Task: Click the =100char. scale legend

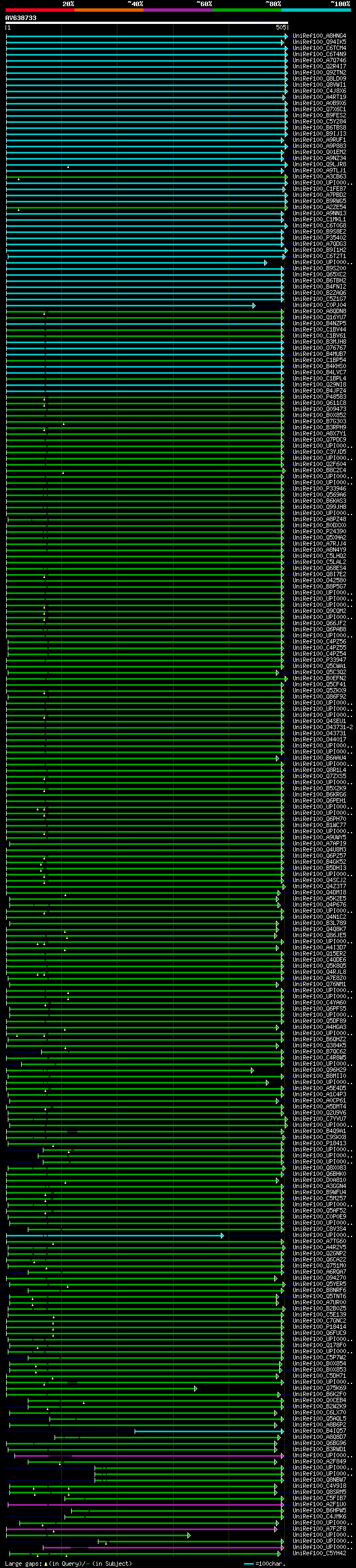Action: [x=264, y=1563]
